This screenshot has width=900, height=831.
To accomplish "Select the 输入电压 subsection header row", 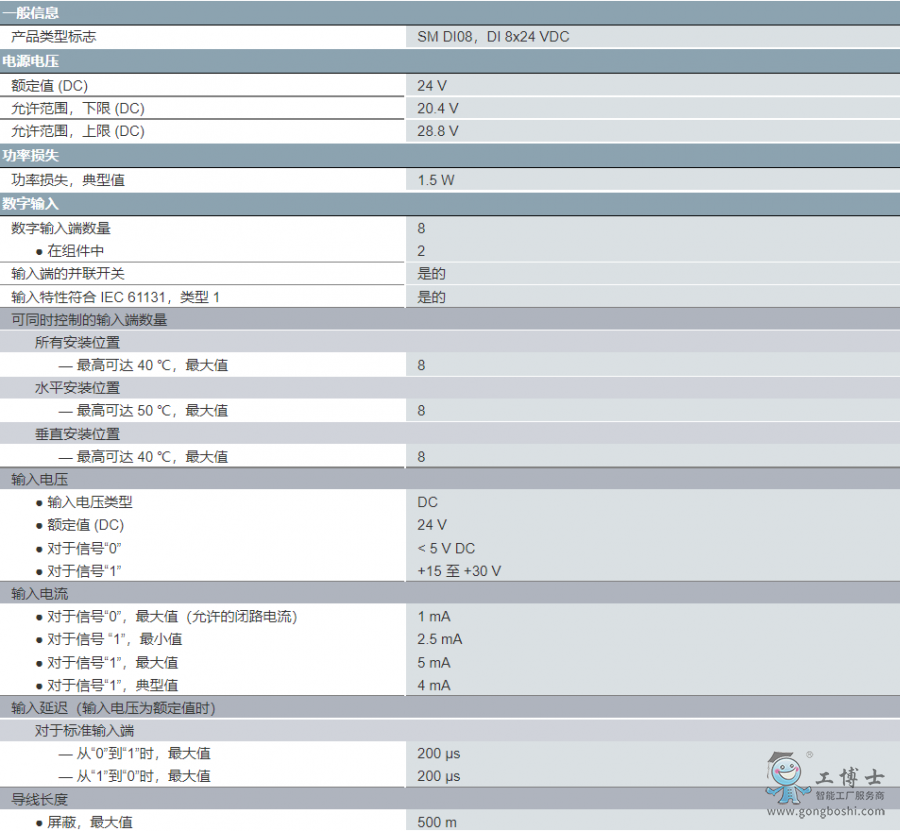I will pyautogui.click(x=40, y=479).
